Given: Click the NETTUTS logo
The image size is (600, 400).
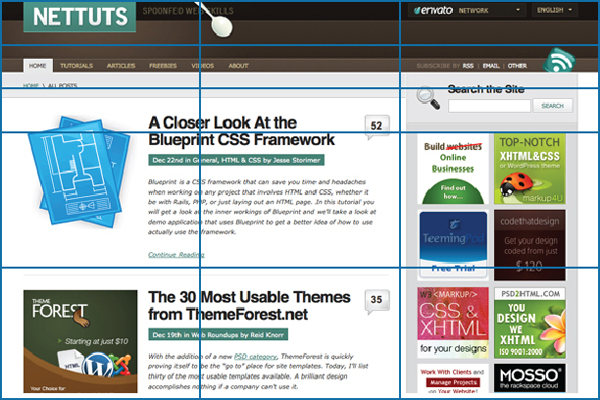Looking at the screenshot, I should [x=79, y=17].
